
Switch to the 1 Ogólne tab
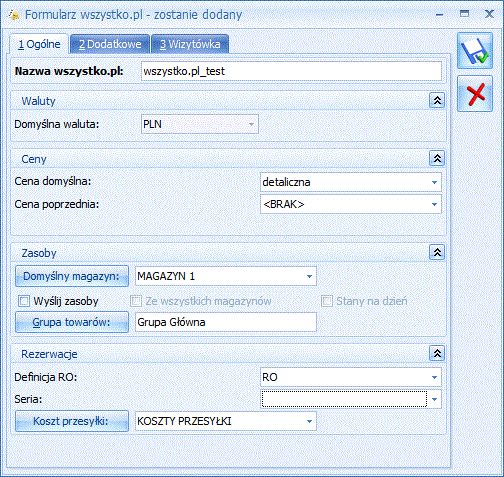coord(39,44)
